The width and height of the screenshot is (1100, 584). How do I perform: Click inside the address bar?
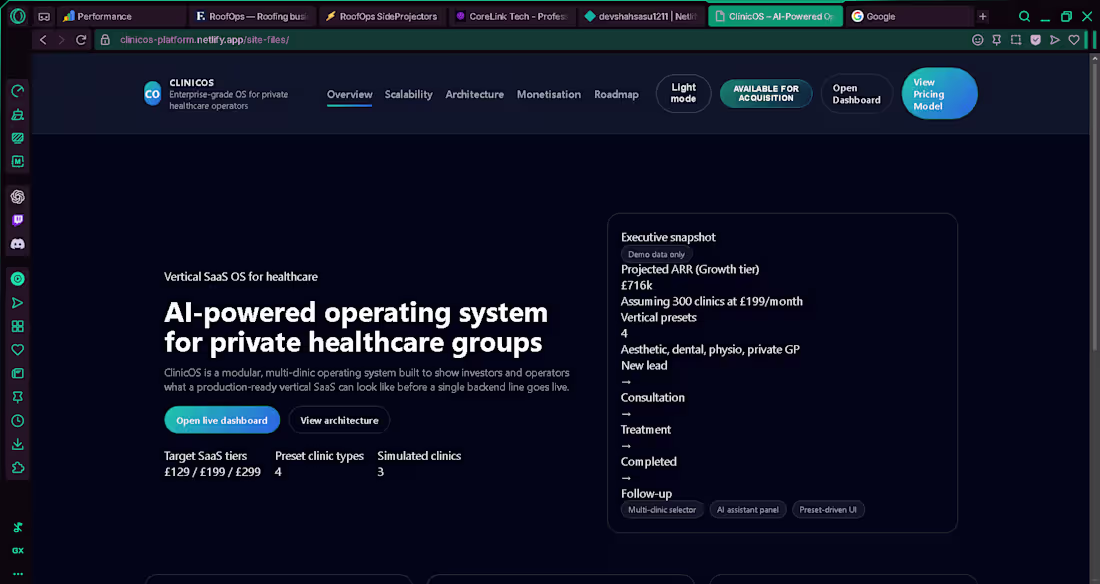pyautogui.click(x=300, y=40)
